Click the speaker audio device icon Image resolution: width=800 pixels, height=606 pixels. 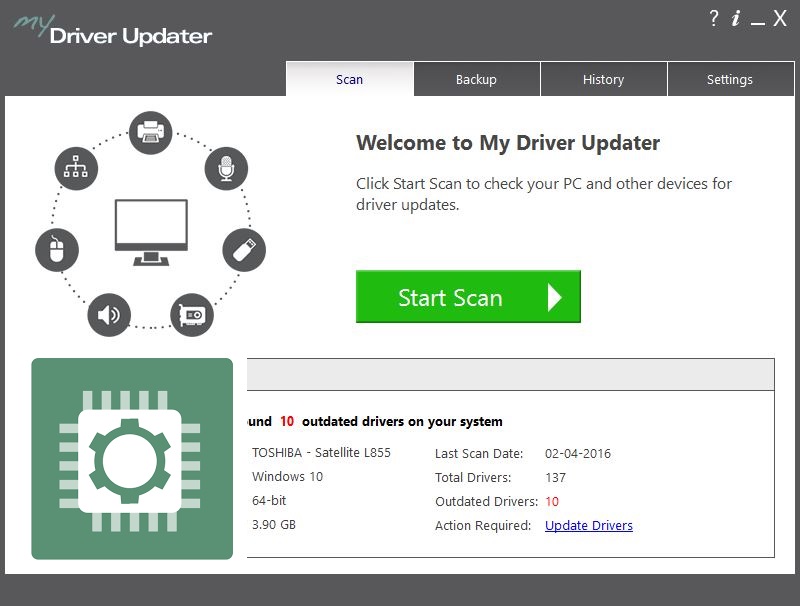pos(109,315)
